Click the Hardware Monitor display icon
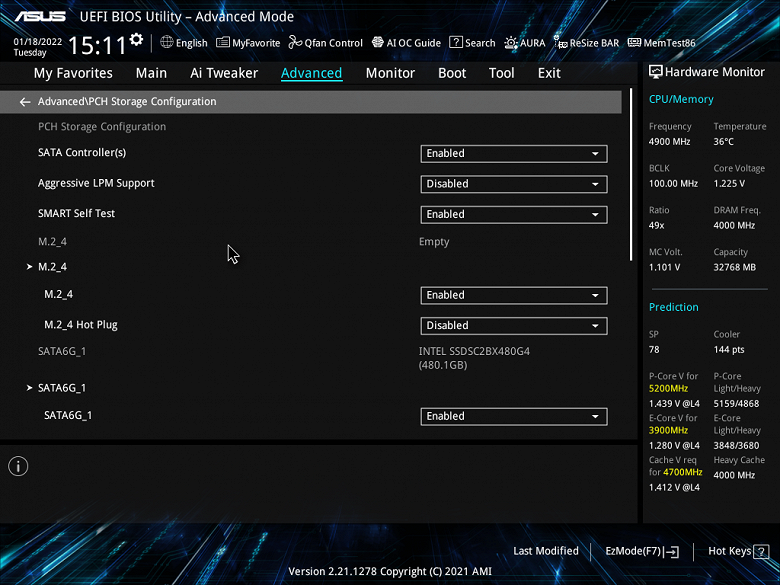The width and height of the screenshot is (780, 585). 656,72
